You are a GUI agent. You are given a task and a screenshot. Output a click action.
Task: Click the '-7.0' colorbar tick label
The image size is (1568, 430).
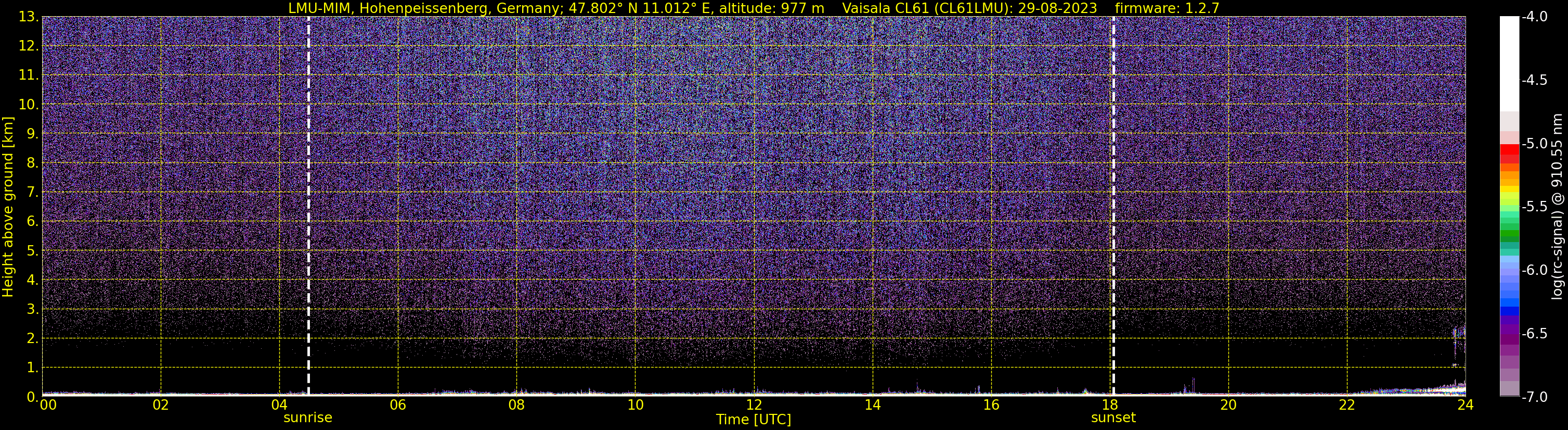click(1534, 397)
